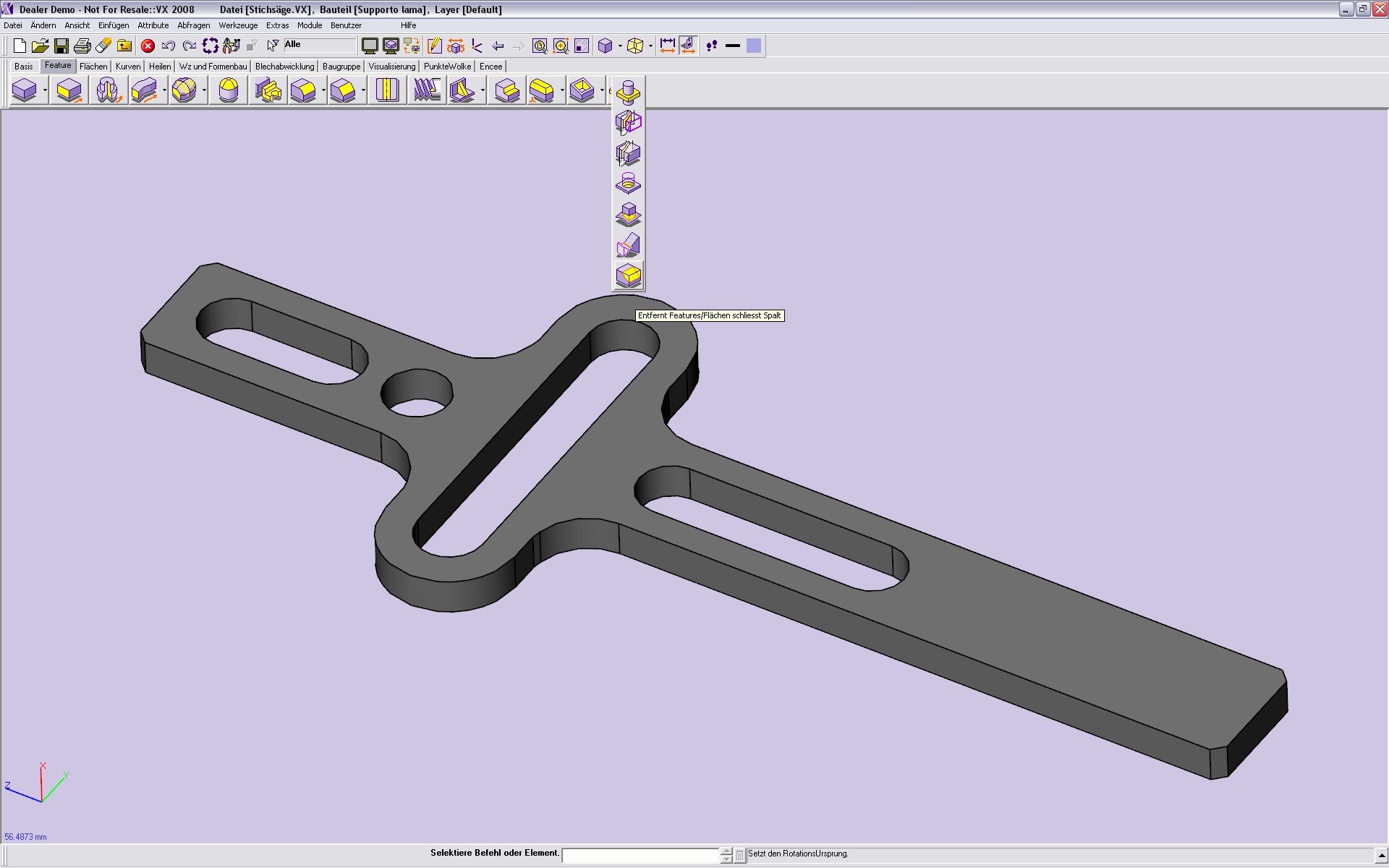
Task: Redo the last action
Action: click(x=190, y=46)
